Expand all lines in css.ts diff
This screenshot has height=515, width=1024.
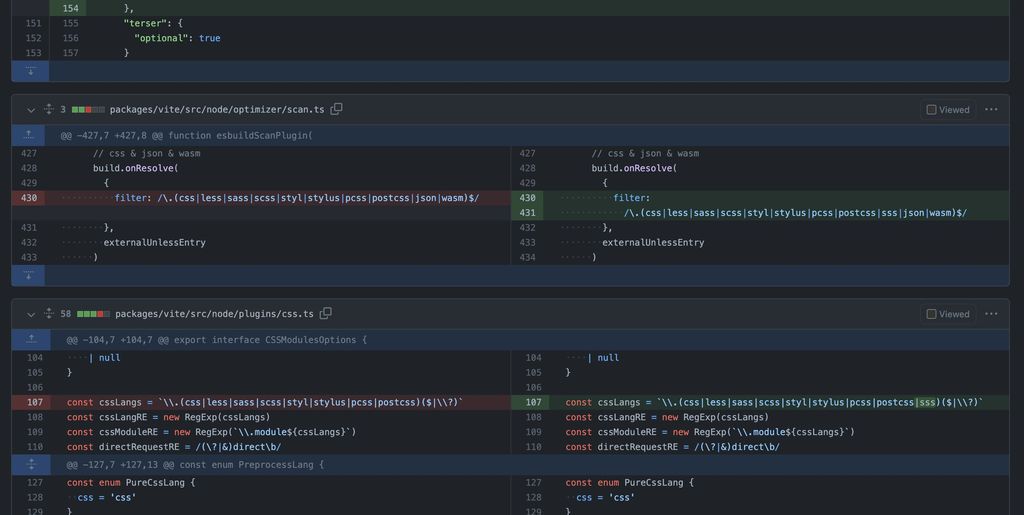pos(48,313)
